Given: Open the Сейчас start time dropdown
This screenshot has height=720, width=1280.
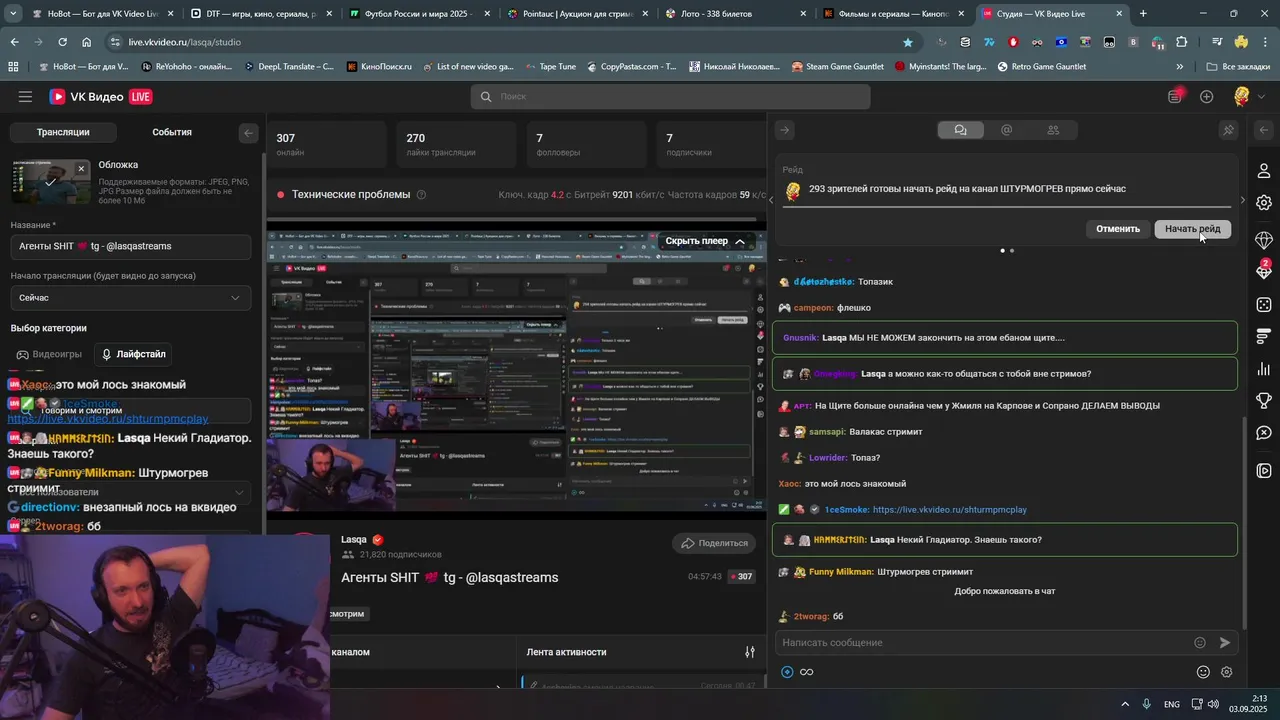Looking at the screenshot, I should [x=131, y=298].
